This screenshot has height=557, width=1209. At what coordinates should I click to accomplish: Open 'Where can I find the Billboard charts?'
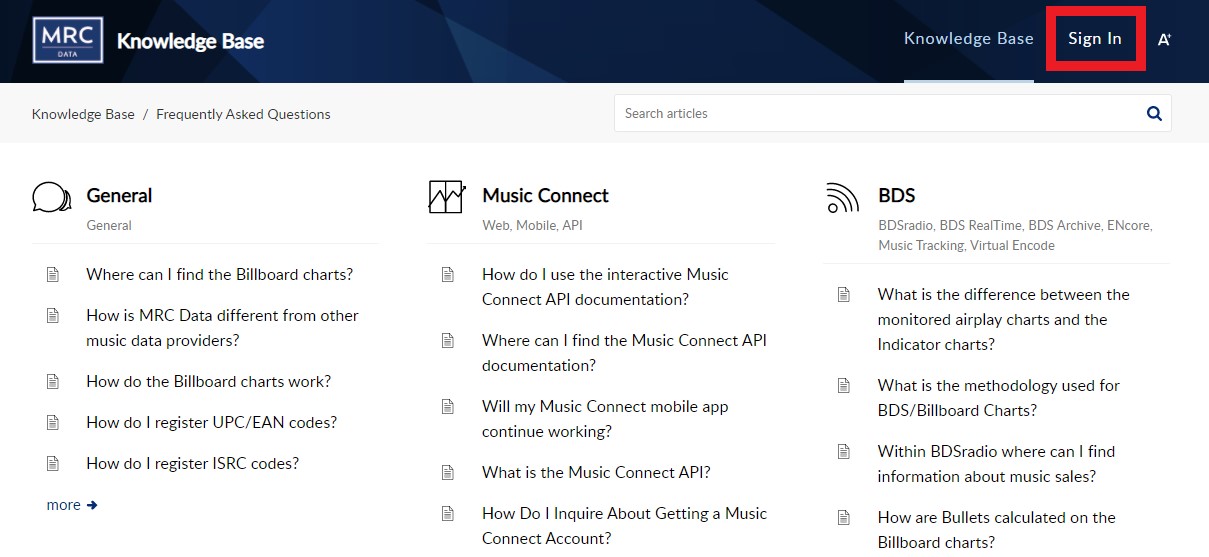[x=219, y=275]
